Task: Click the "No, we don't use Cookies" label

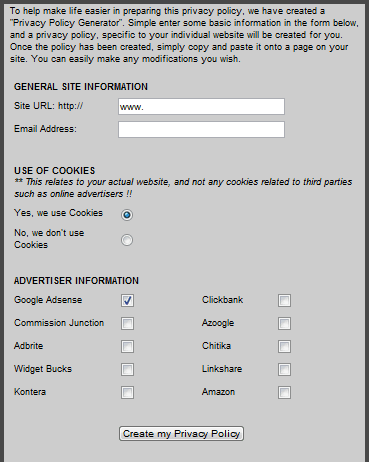Action: click(x=49, y=239)
